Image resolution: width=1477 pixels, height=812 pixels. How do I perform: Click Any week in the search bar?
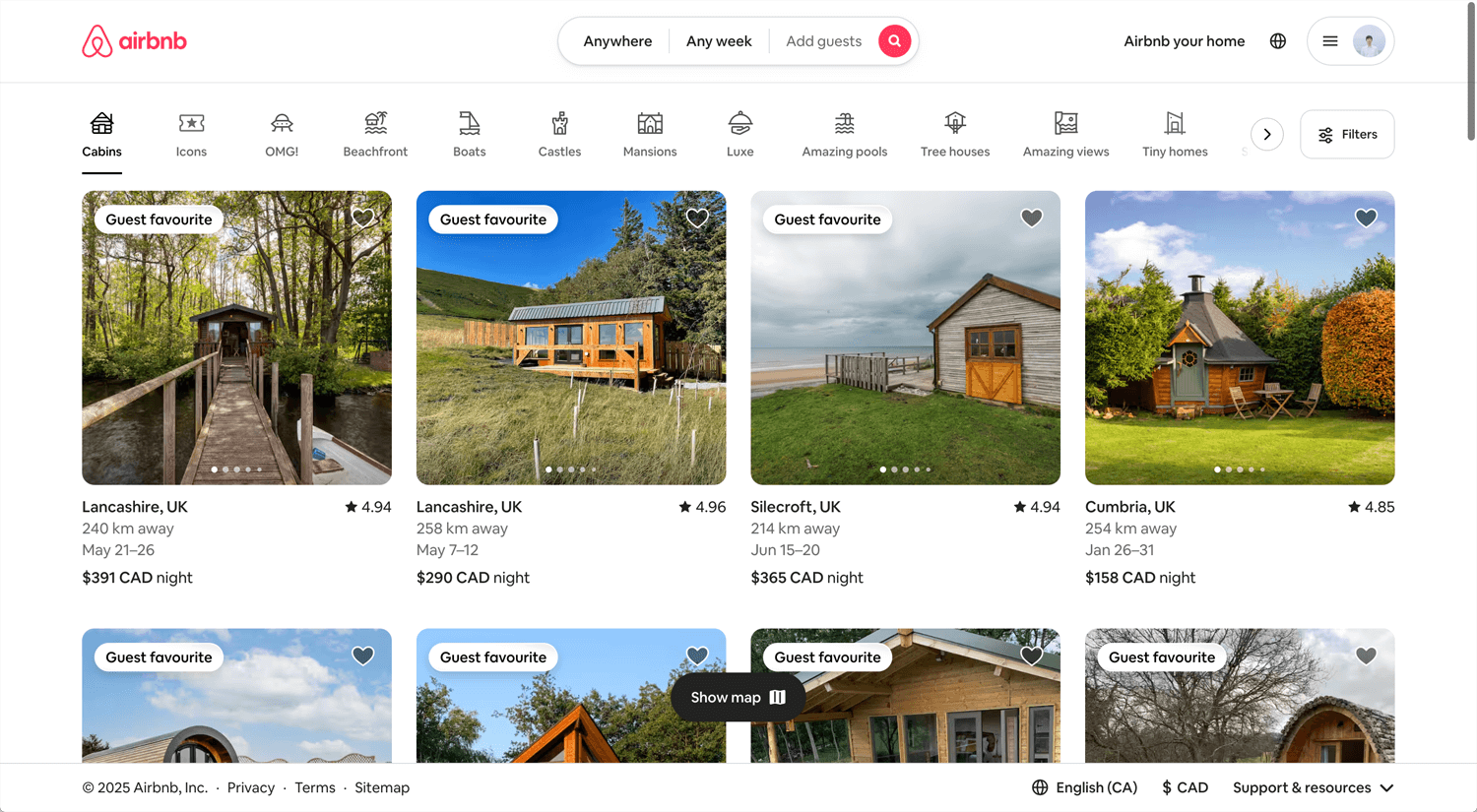click(719, 41)
